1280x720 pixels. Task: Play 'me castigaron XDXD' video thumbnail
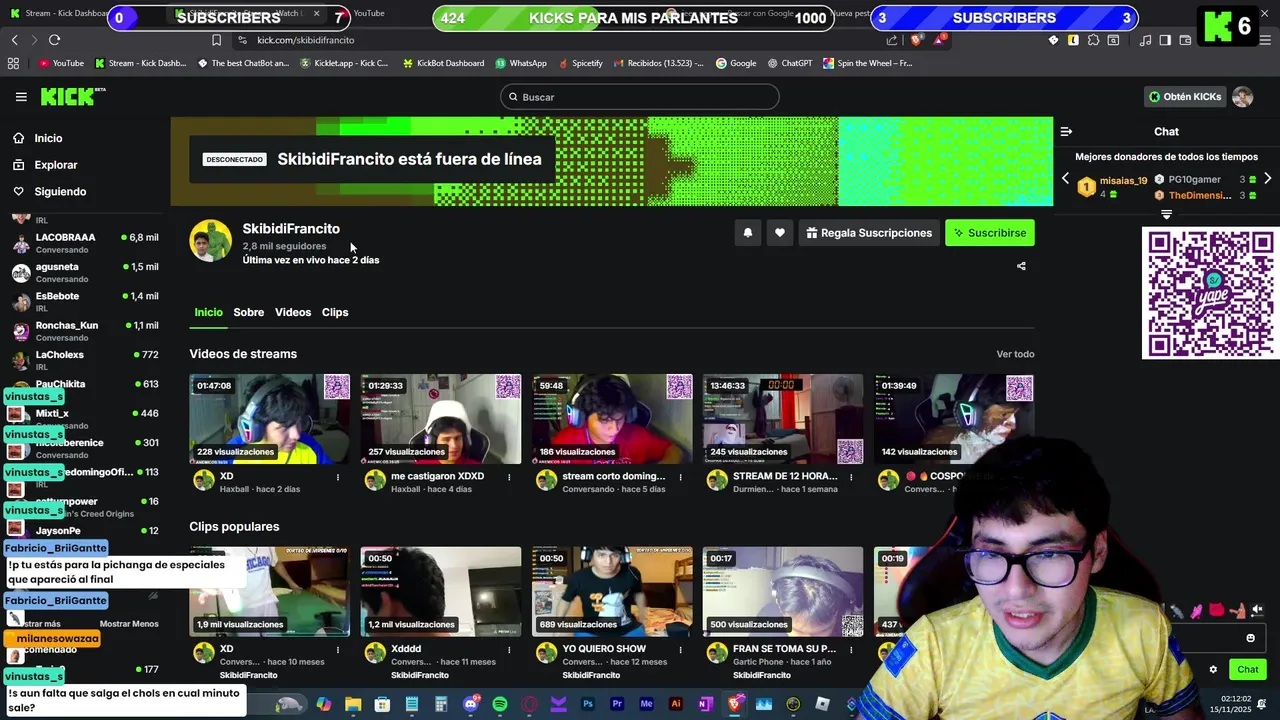441,419
